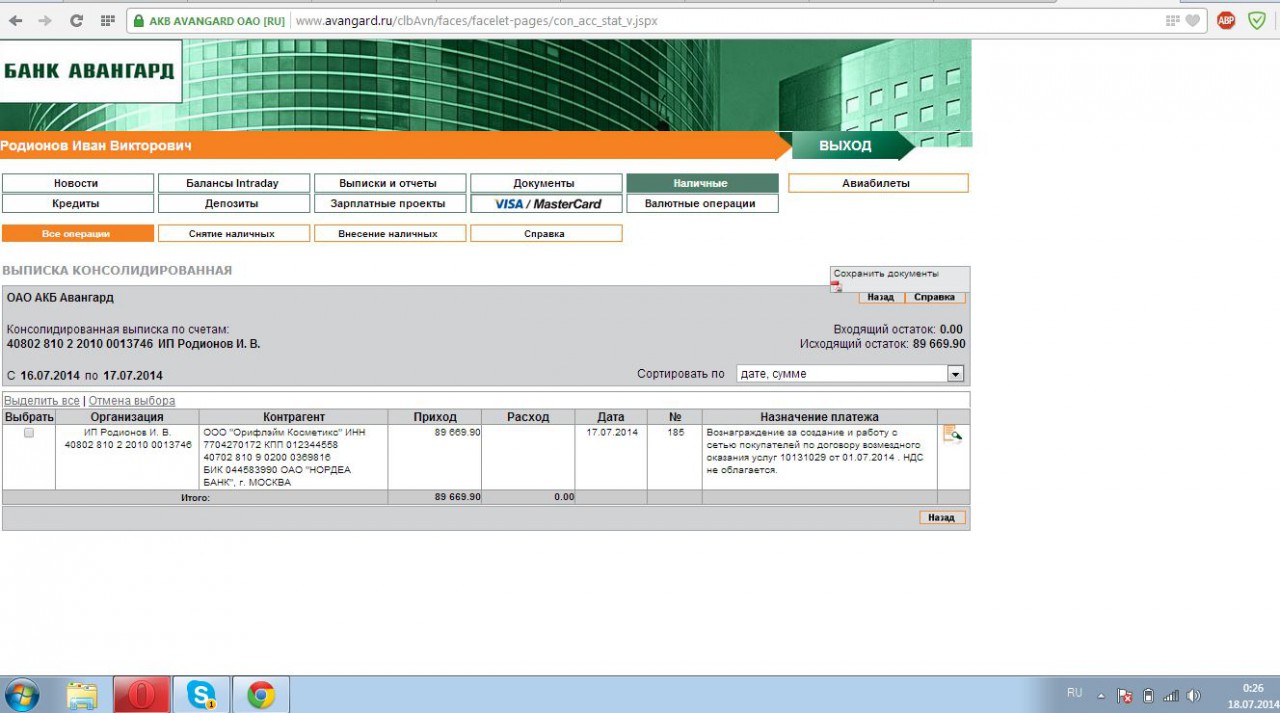
Task: Expand the sort-by dropdown list
Action: click(955, 374)
